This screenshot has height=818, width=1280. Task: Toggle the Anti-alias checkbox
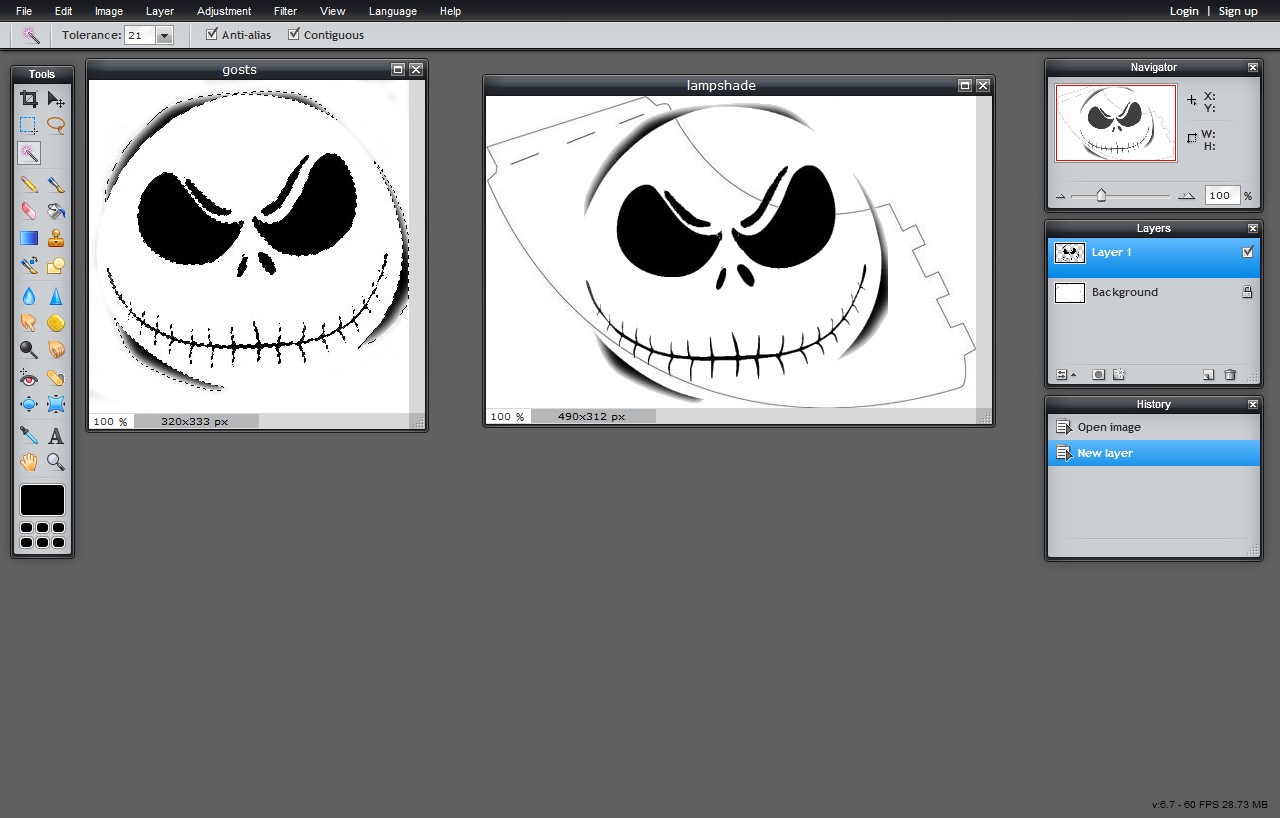tap(211, 34)
